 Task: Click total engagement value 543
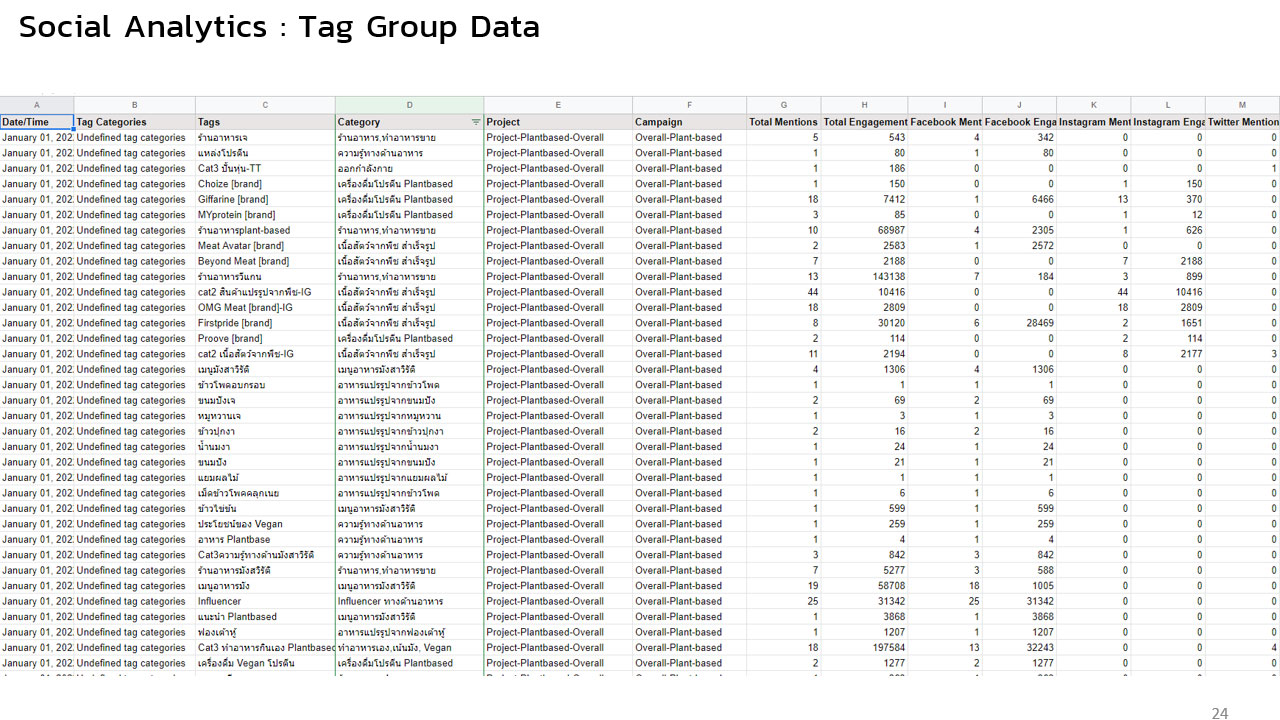[865, 137]
